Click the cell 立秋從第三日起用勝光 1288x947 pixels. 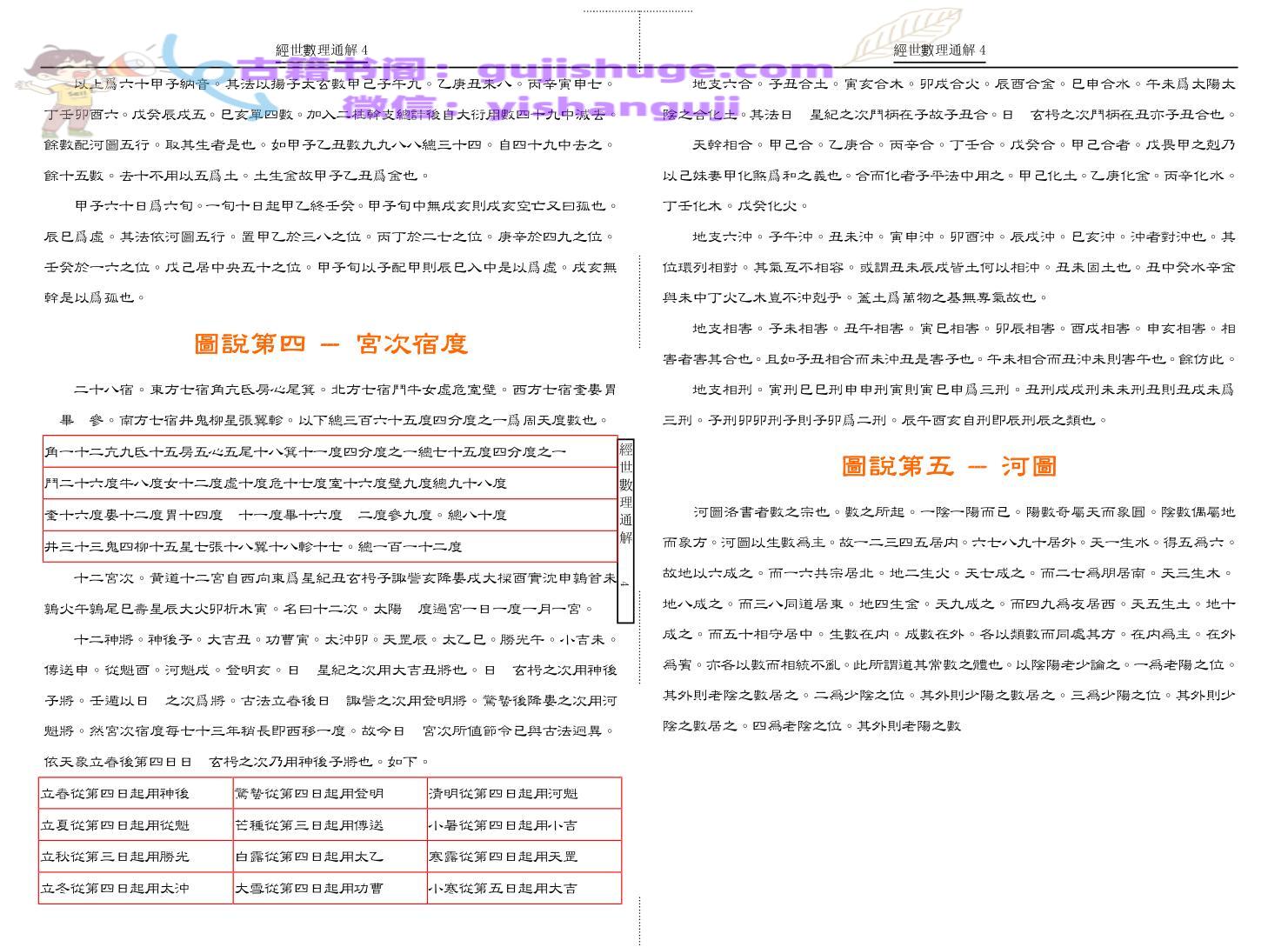pyautogui.click(x=136, y=857)
